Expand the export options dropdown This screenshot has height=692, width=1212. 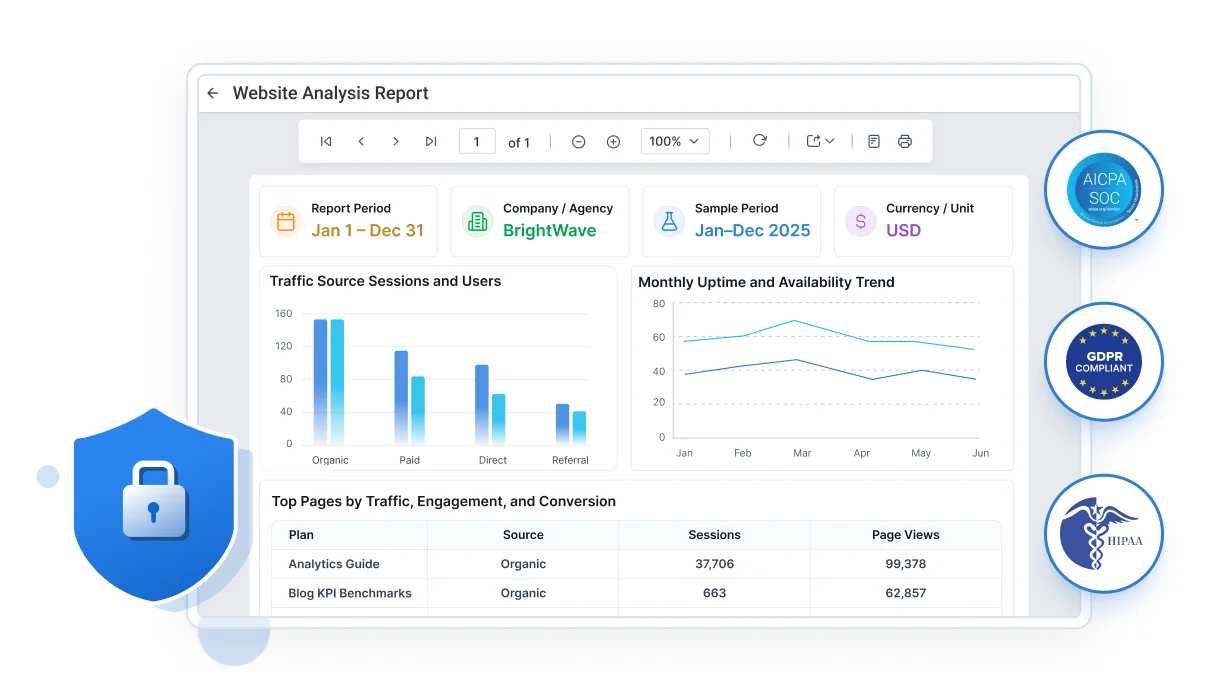820,141
